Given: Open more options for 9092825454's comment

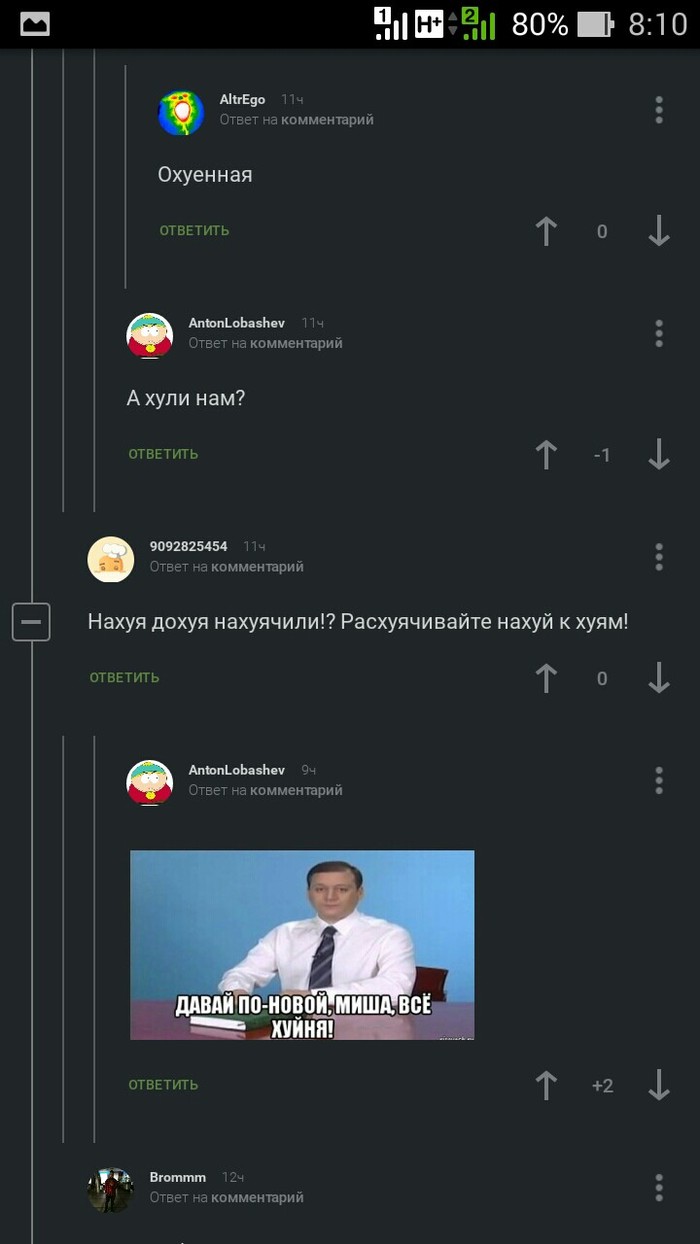Looking at the screenshot, I should (x=659, y=557).
